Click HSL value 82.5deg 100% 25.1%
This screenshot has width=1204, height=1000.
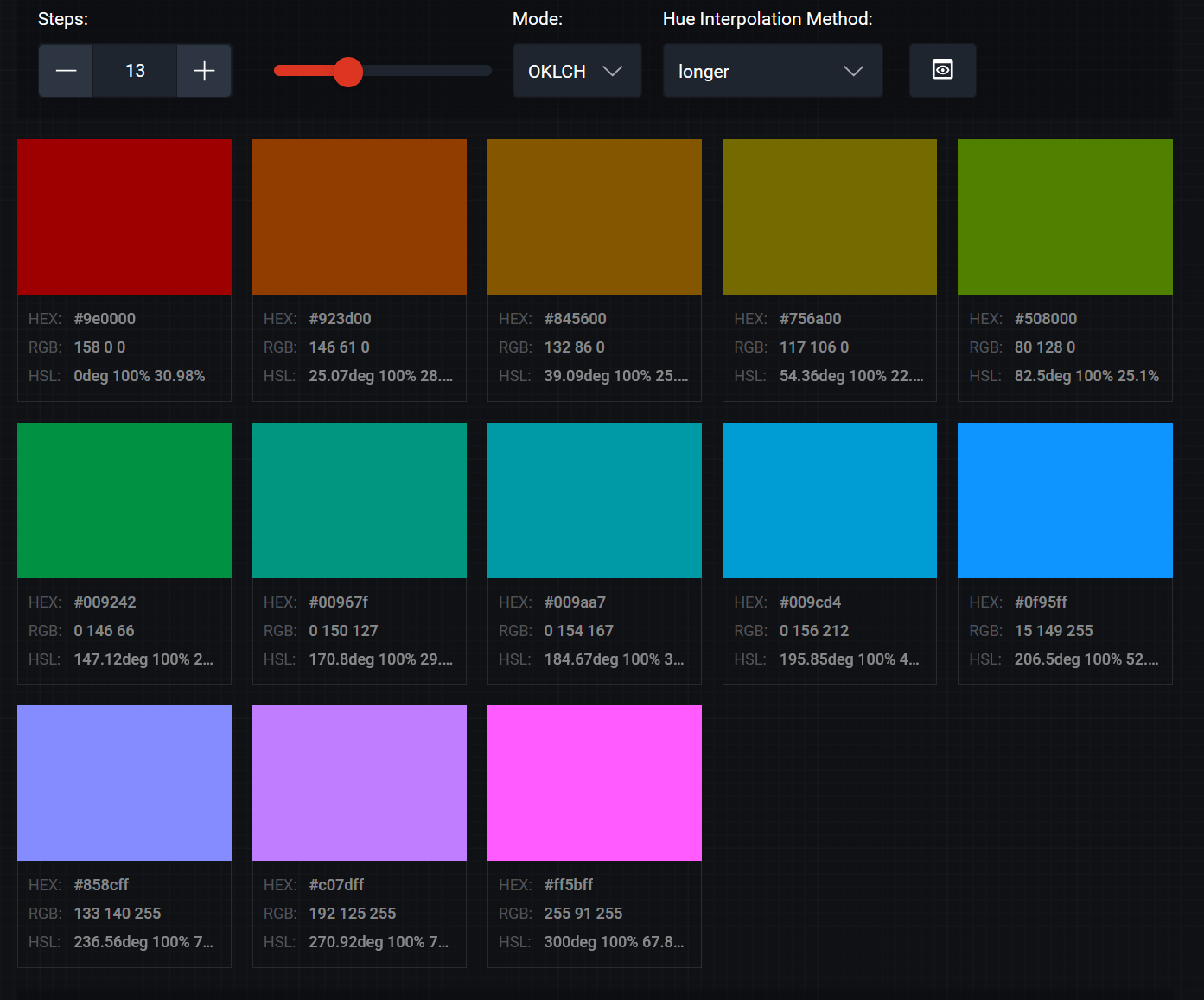click(1086, 376)
